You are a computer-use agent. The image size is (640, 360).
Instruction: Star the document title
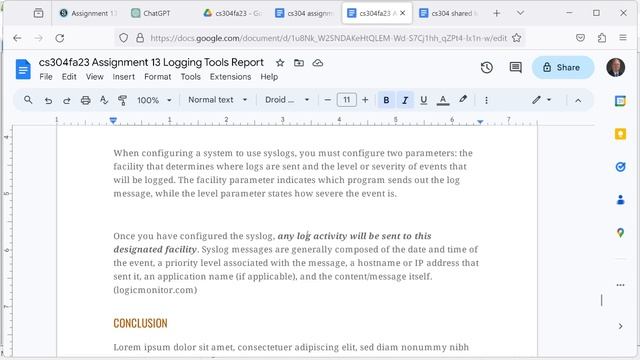(280, 63)
